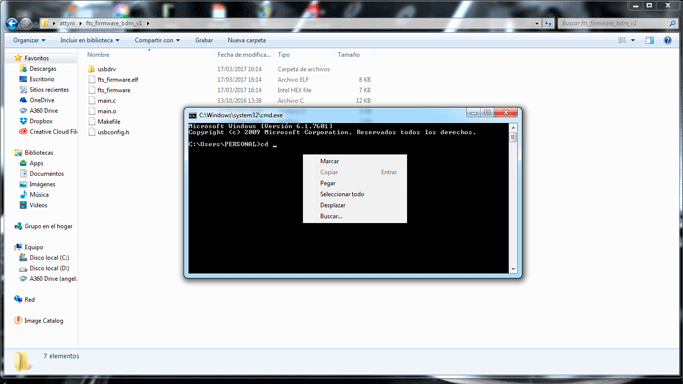Viewport: 683px width, 384px height.
Task: Click the cmd.exe title bar icon
Action: [x=193, y=115]
